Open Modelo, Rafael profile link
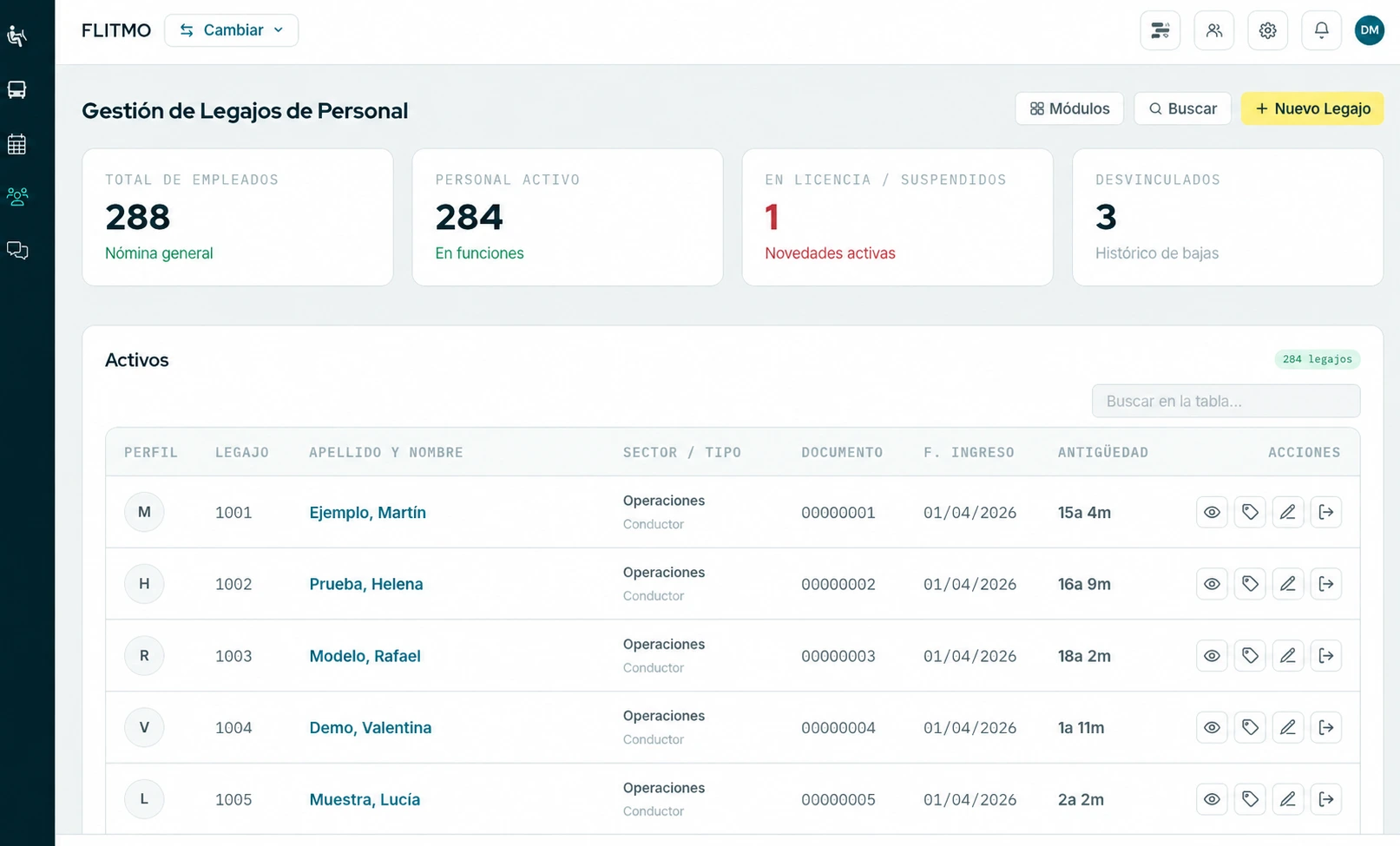The height and width of the screenshot is (846, 1400). 365,656
